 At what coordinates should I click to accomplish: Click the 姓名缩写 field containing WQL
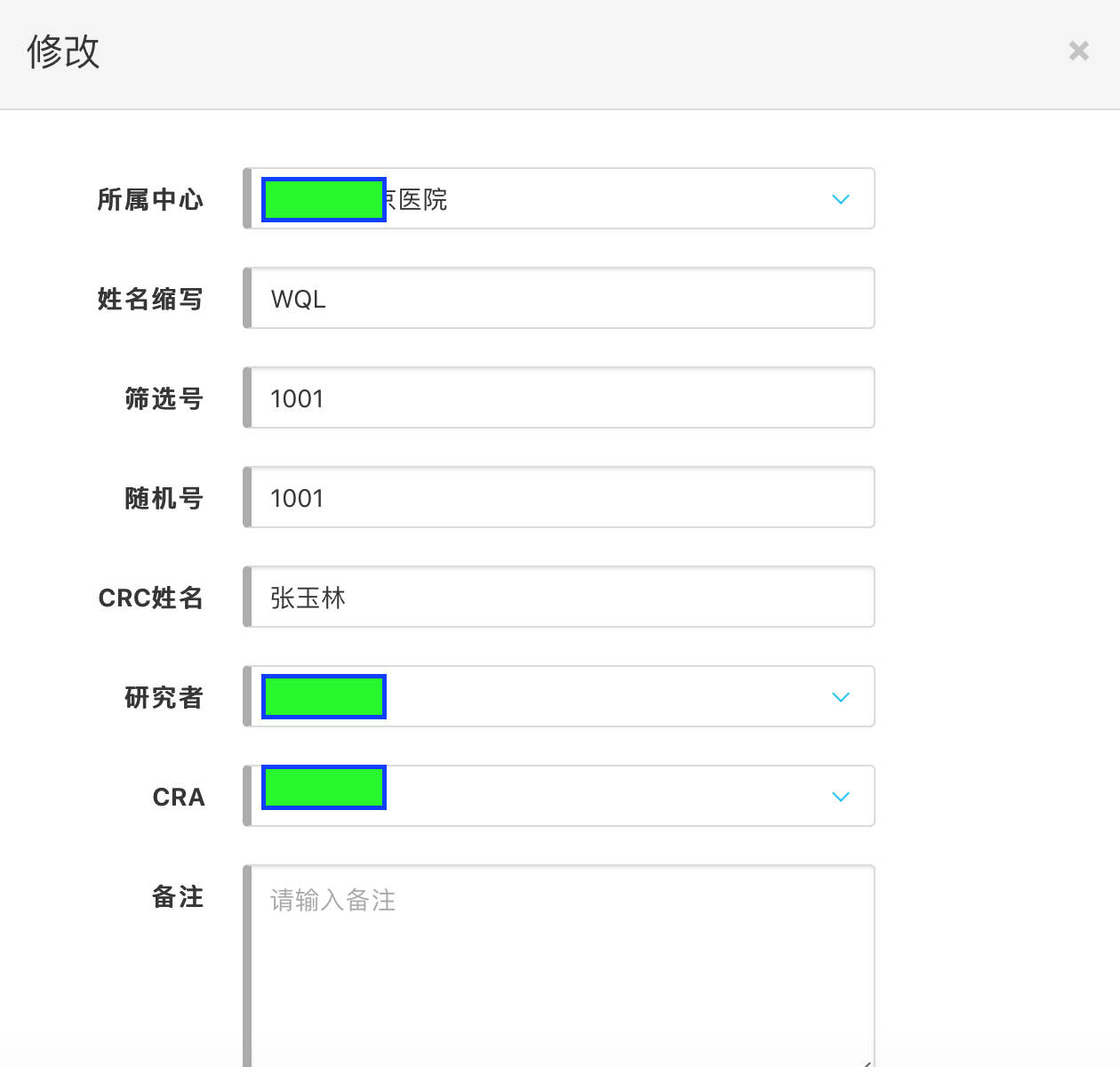(560, 299)
